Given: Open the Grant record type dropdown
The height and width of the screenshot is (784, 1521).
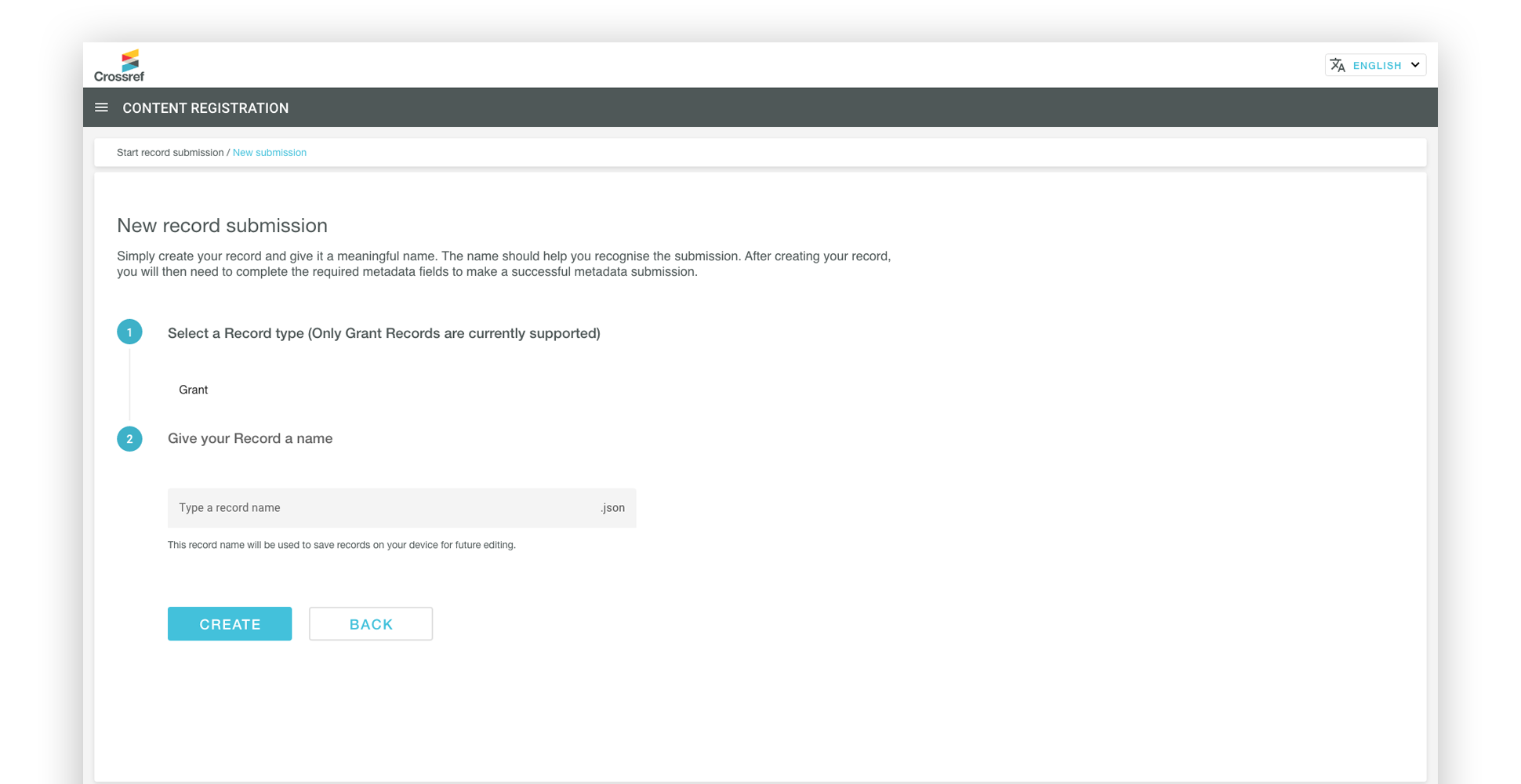Looking at the screenshot, I should coord(194,390).
